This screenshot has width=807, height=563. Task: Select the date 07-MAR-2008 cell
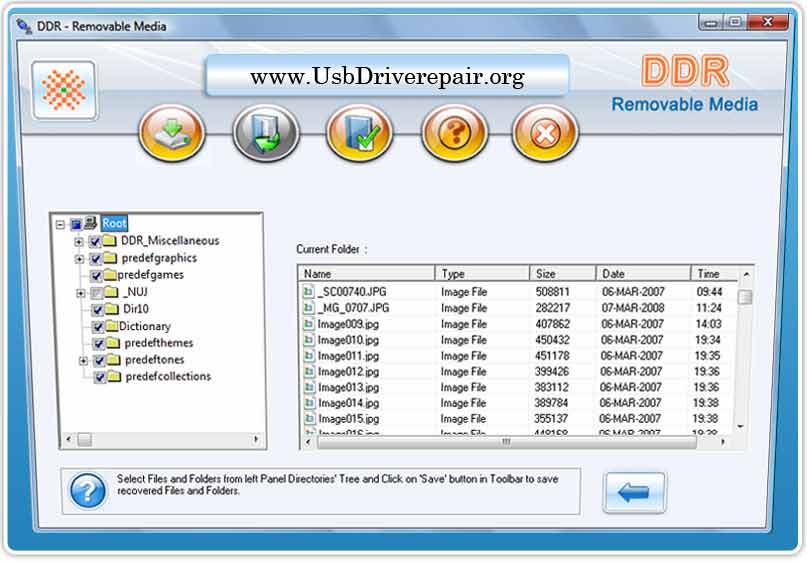[633, 308]
